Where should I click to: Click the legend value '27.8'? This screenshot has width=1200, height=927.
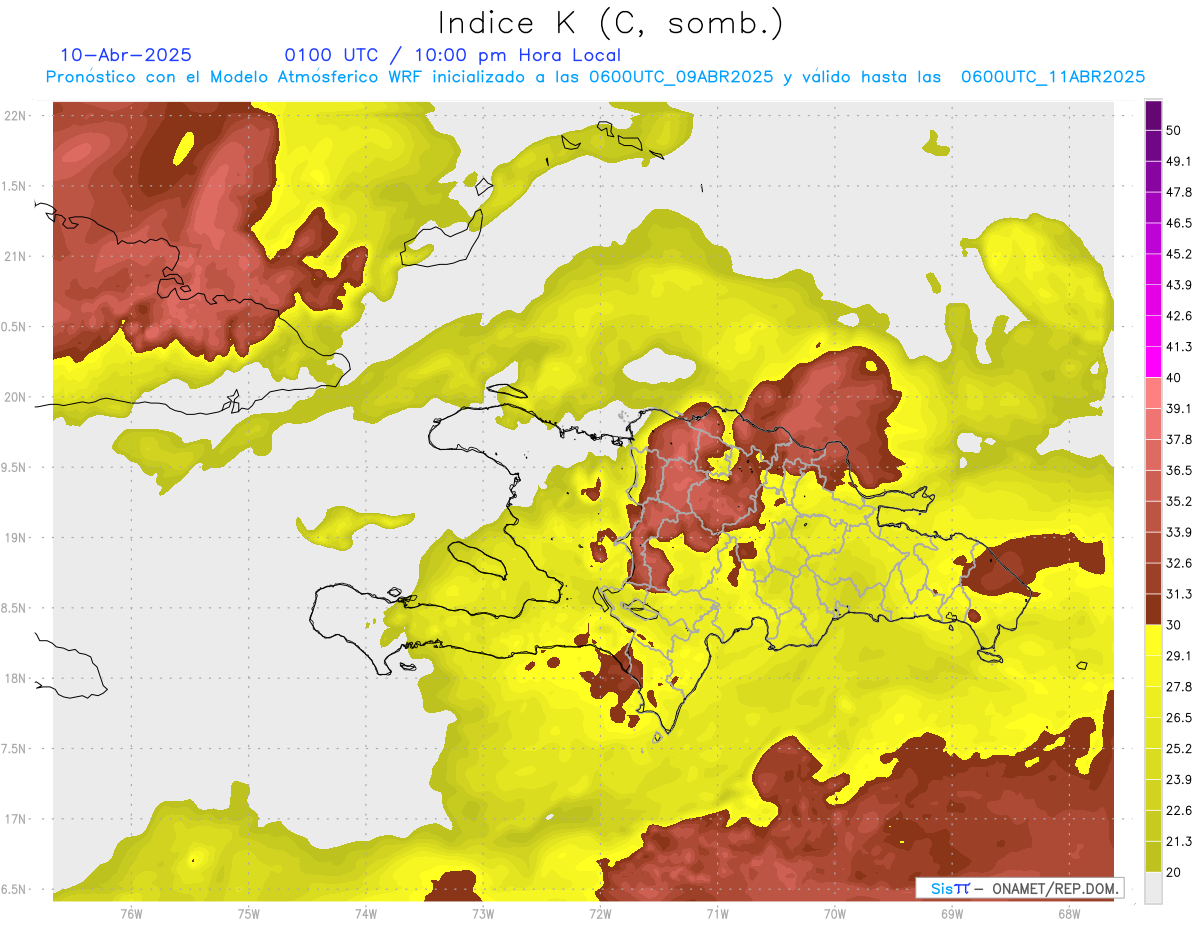tap(1179, 686)
